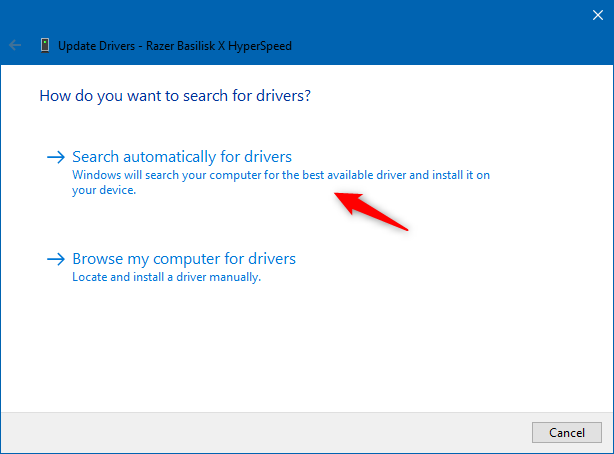Viewport: 614px width, 454px height.
Task: Choose Browse my computer for drivers
Action: (x=184, y=259)
